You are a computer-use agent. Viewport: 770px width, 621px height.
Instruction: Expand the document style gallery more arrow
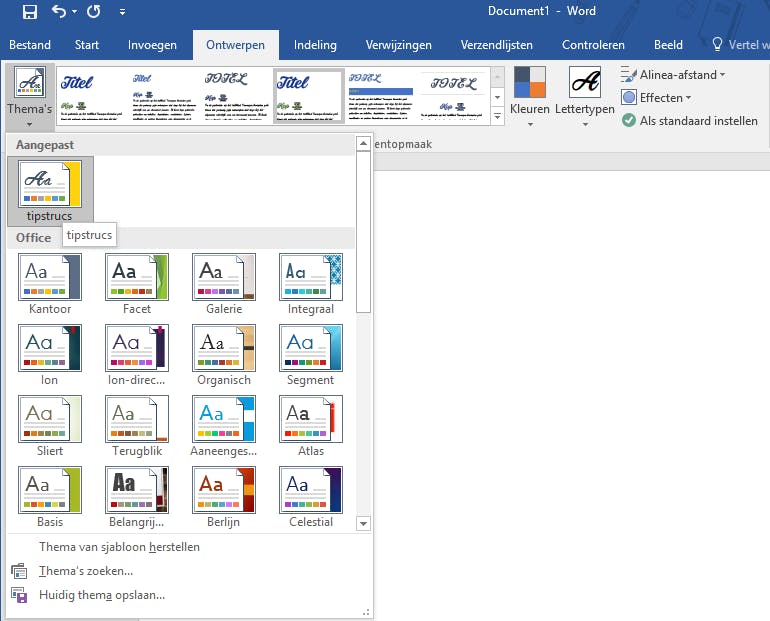[498, 117]
